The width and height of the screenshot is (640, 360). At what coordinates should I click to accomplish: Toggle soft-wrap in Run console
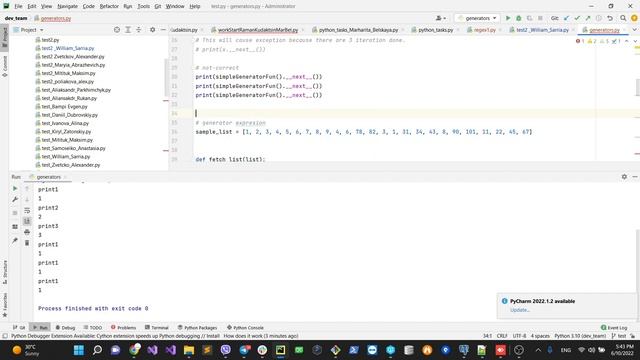click(x=27, y=211)
